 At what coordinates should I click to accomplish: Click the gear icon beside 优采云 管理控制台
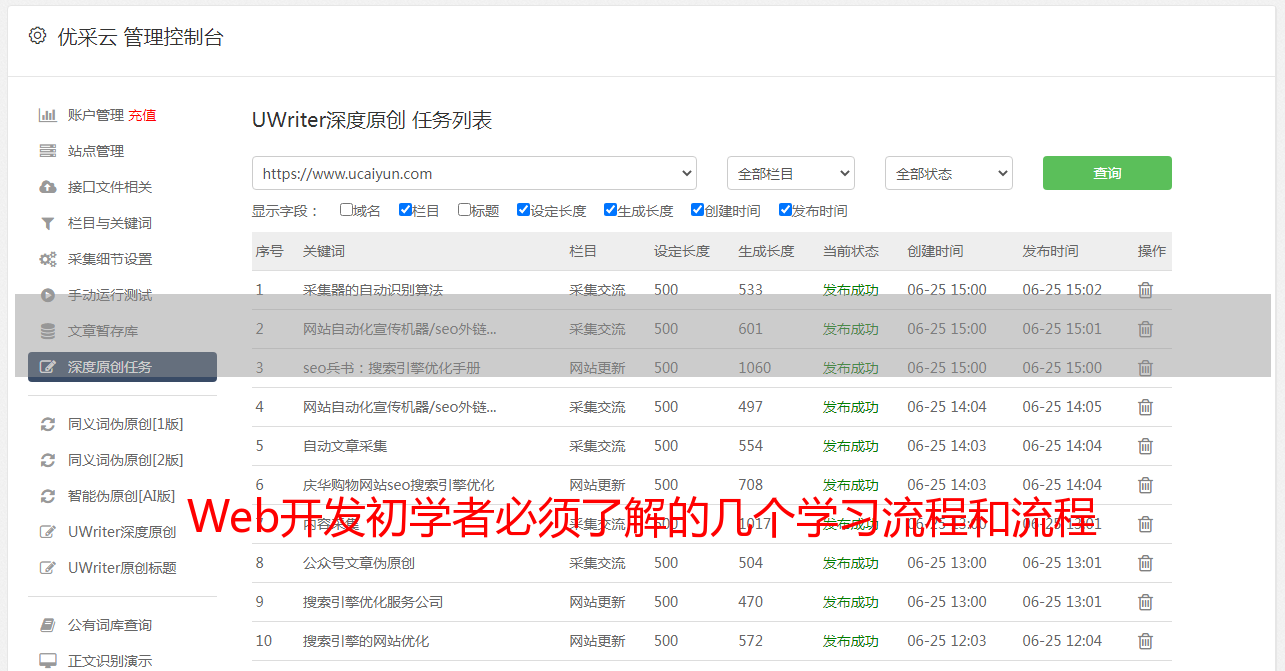(37, 36)
